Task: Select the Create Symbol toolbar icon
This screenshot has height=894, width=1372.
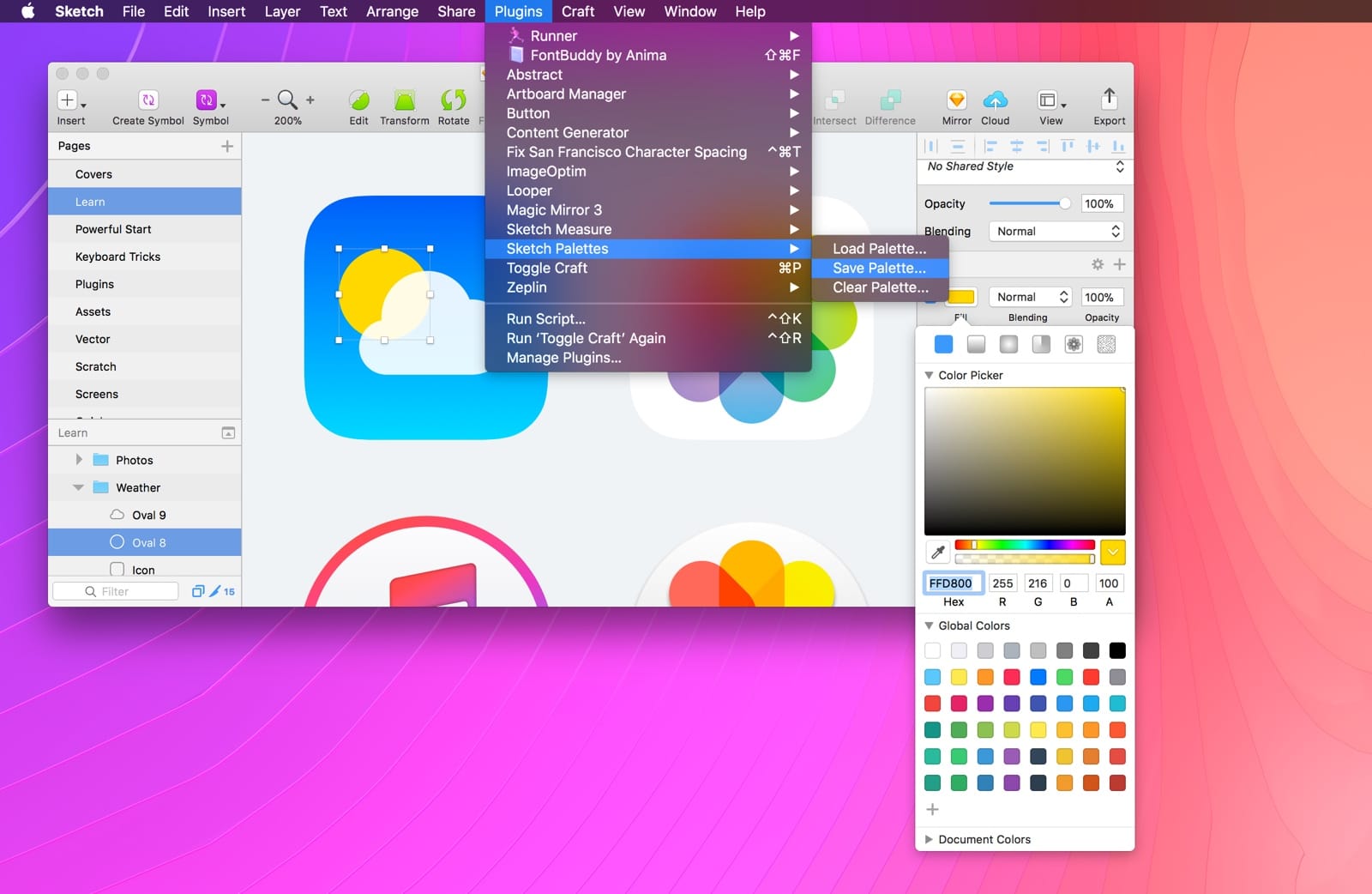Action: [x=147, y=100]
